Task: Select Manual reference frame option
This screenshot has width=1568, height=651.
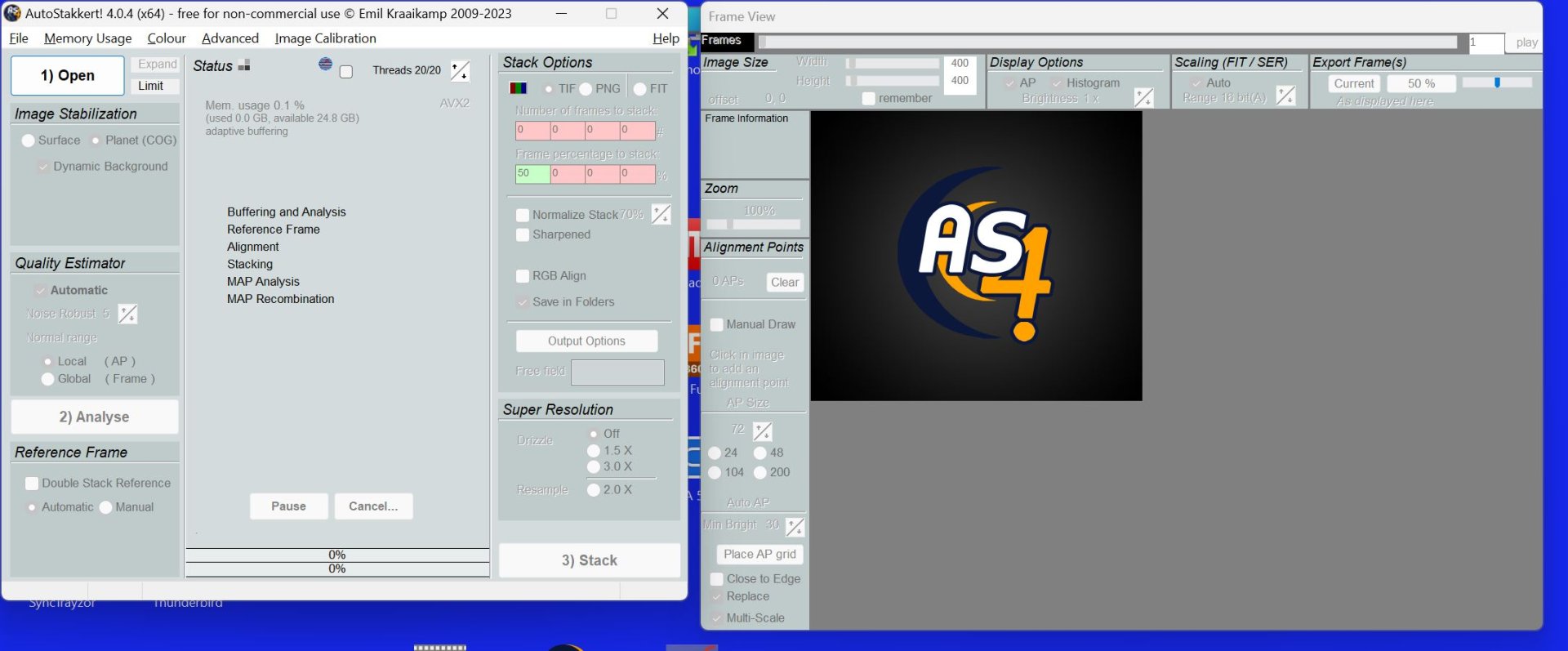Action: point(105,507)
